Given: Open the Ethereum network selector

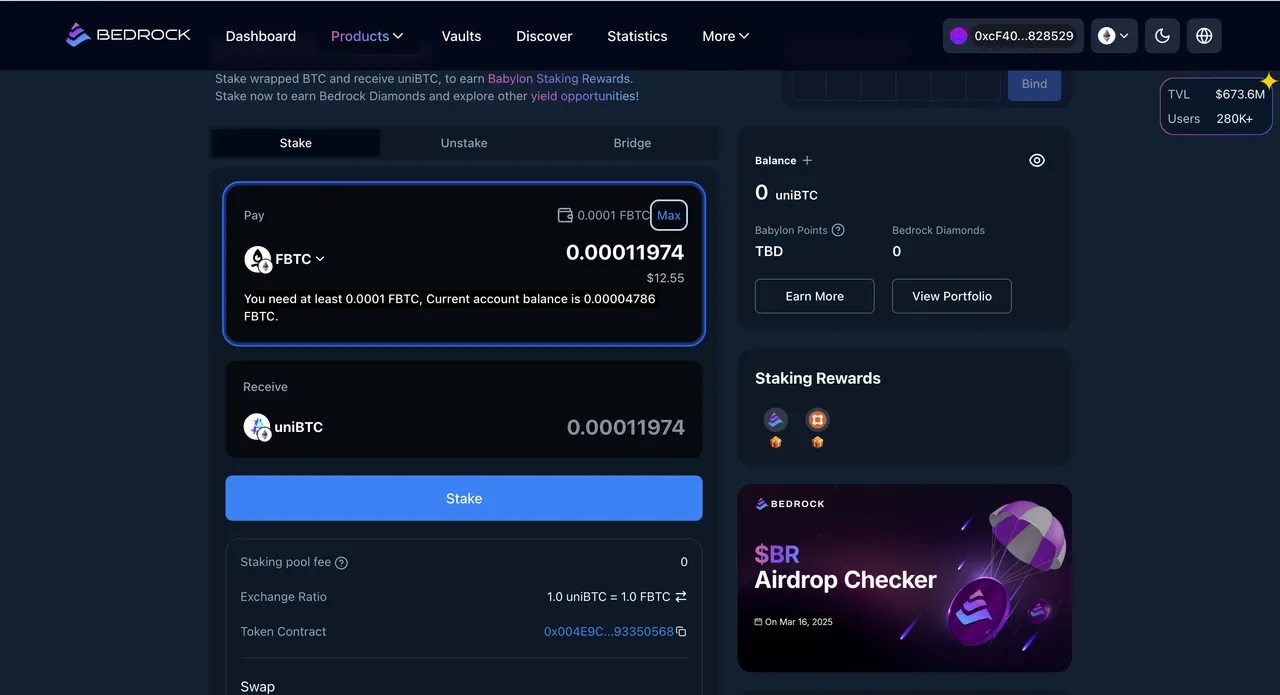Looking at the screenshot, I should pyautogui.click(x=1114, y=36).
